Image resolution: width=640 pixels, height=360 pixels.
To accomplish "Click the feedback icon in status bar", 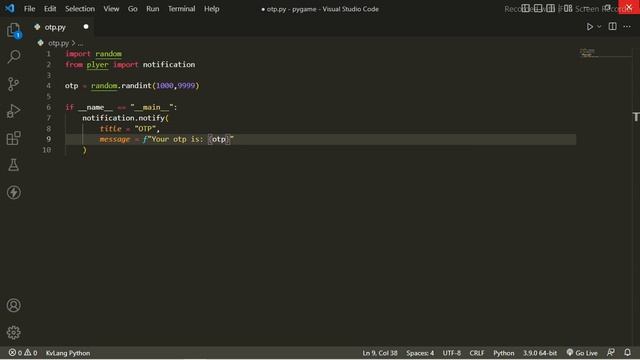I will (x=611, y=352).
